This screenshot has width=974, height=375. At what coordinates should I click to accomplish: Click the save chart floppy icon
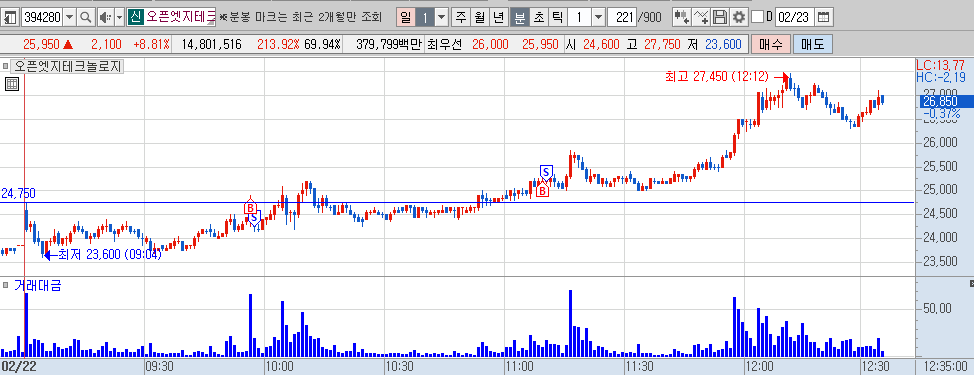(x=720, y=17)
